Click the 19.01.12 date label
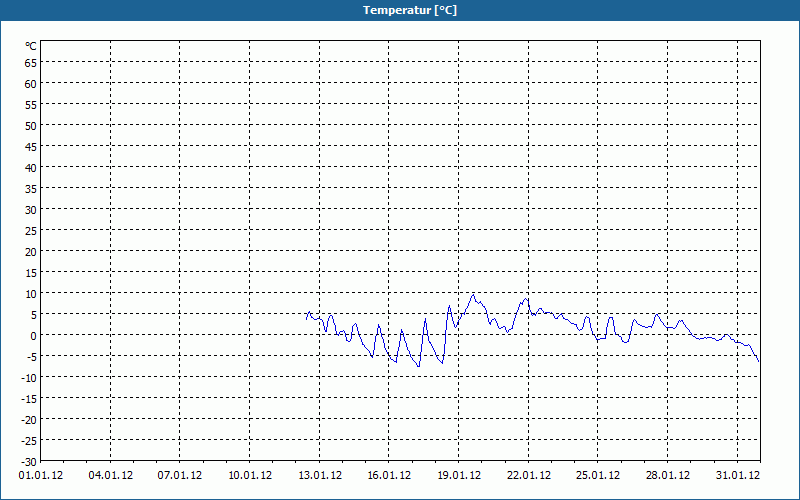Image resolution: width=800 pixels, height=500 pixels. coord(459,476)
